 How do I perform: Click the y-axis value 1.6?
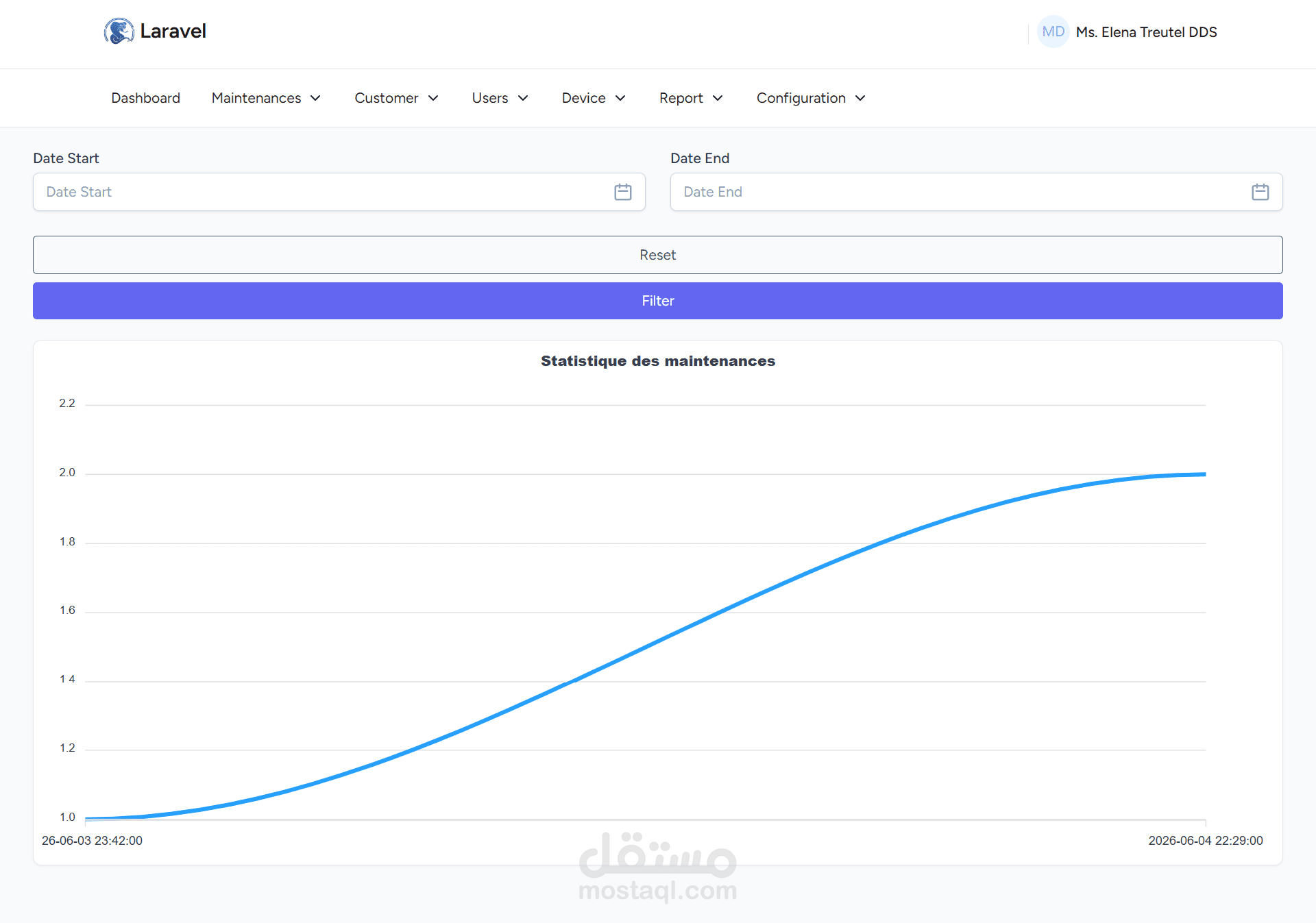67,611
